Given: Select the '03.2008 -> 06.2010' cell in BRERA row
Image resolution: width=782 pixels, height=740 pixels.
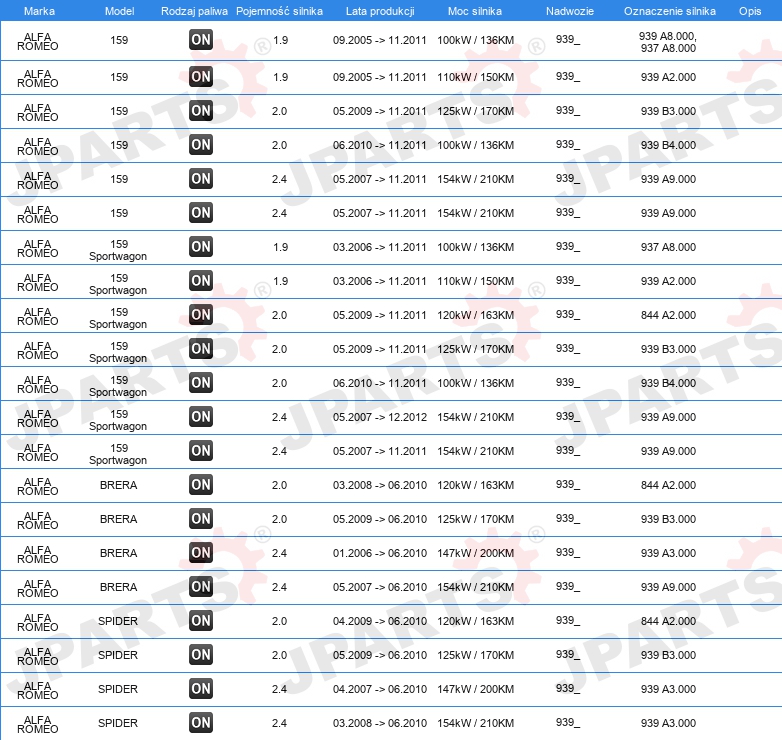Looking at the screenshot, I should point(380,485).
